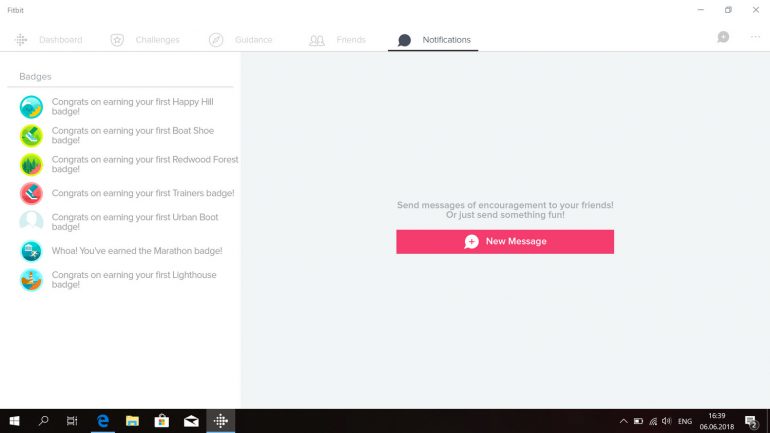Expand the system tray hidden icons chevron
Screen dimensions: 770x433
(624, 422)
